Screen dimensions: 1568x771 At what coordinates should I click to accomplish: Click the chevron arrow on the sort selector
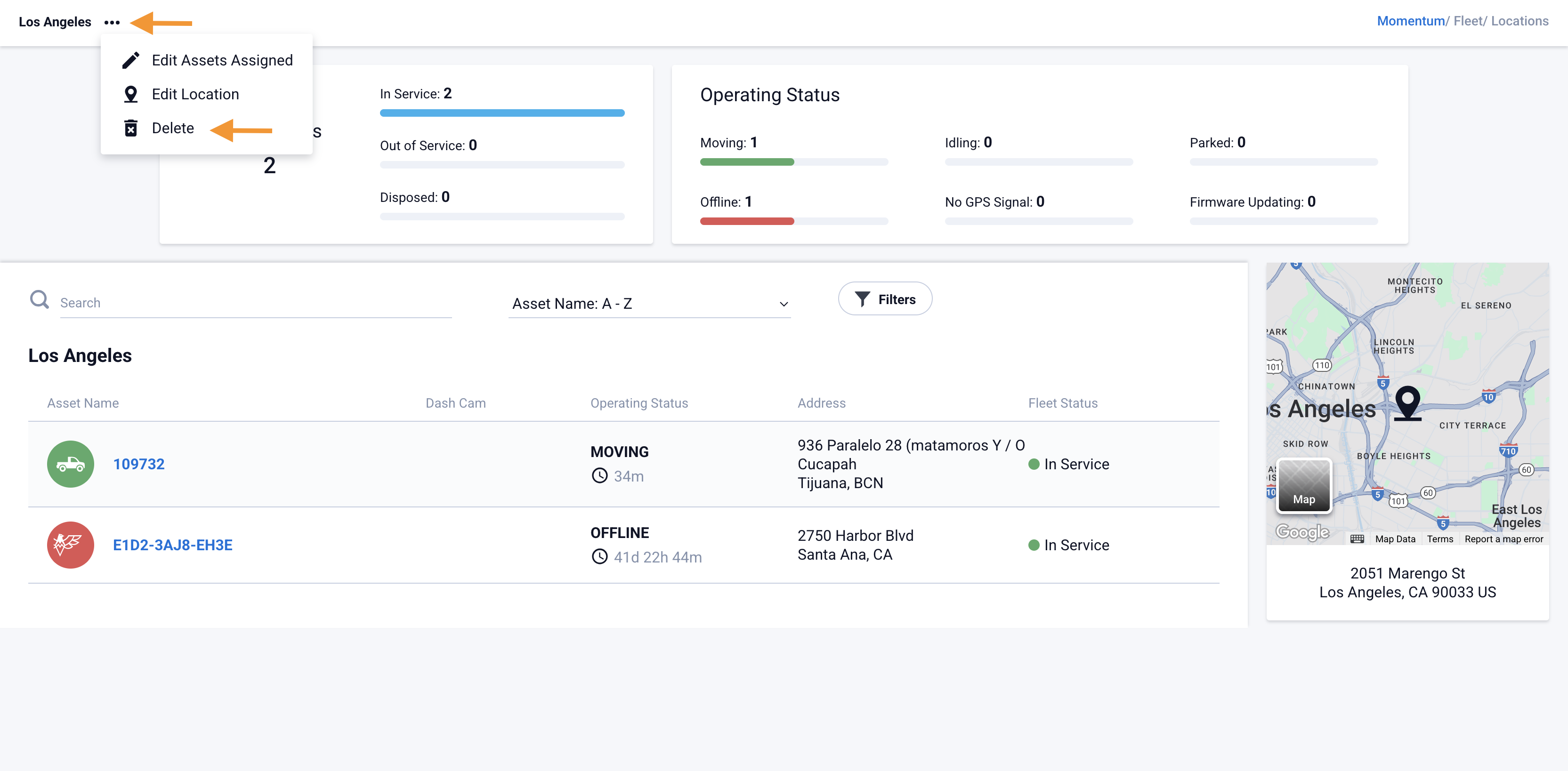[784, 304]
